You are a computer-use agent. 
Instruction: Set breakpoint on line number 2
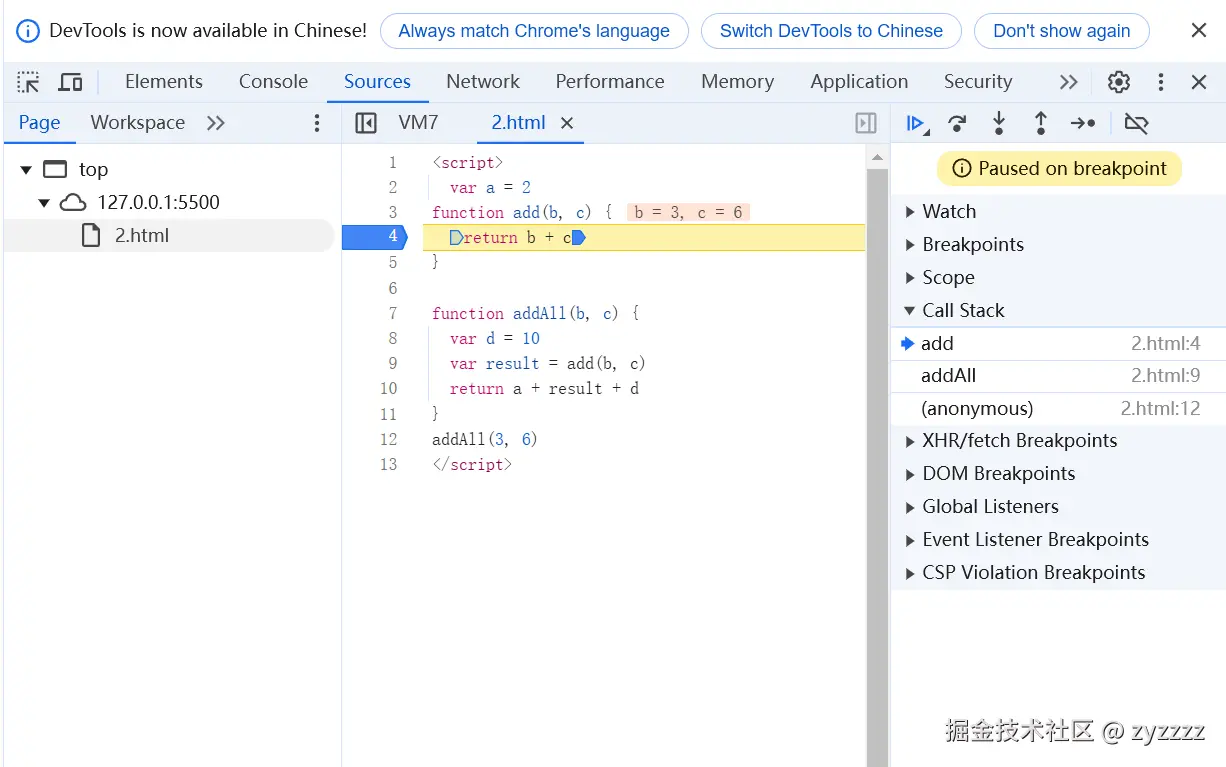tap(392, 187)
